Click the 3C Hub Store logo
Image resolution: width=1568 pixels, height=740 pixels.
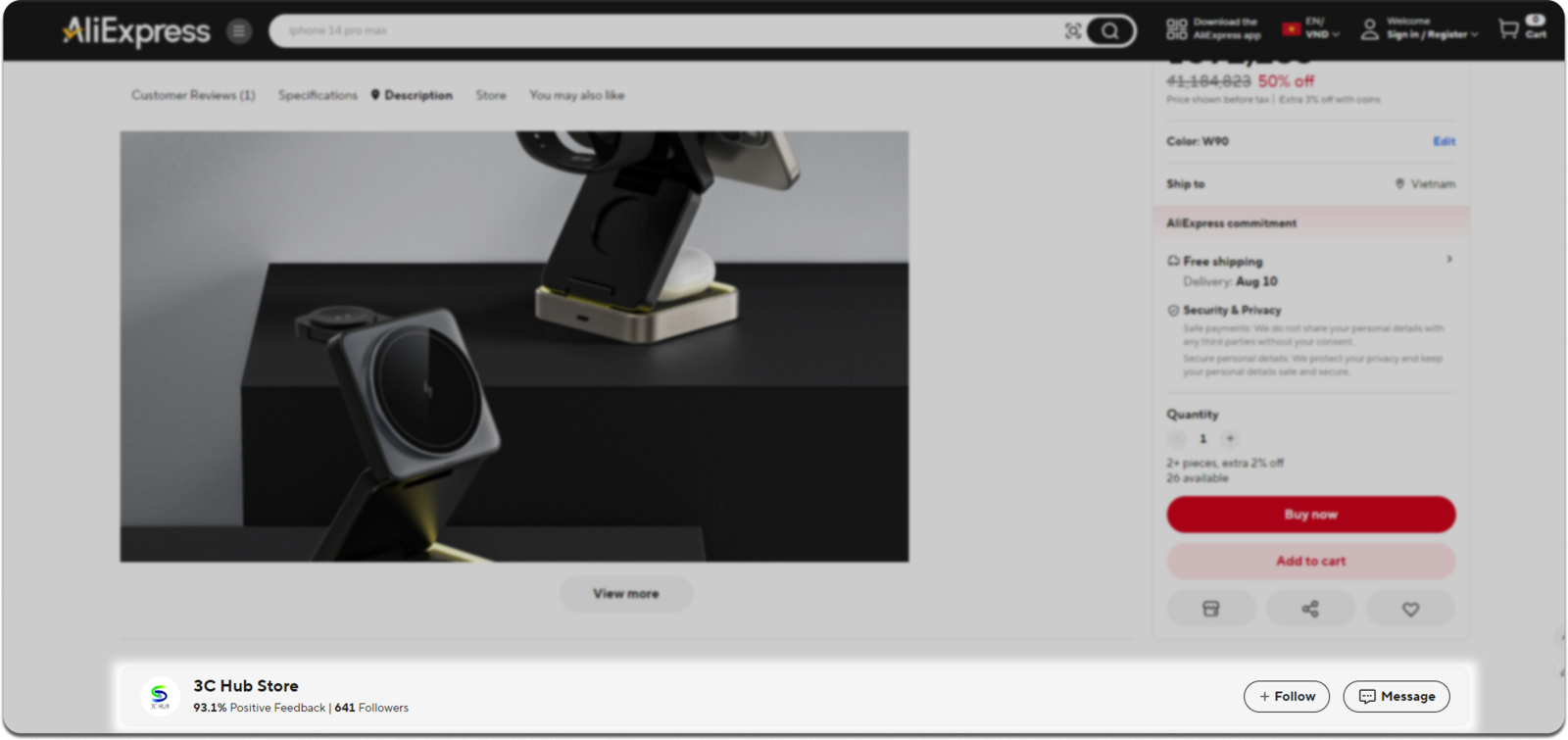160,696
